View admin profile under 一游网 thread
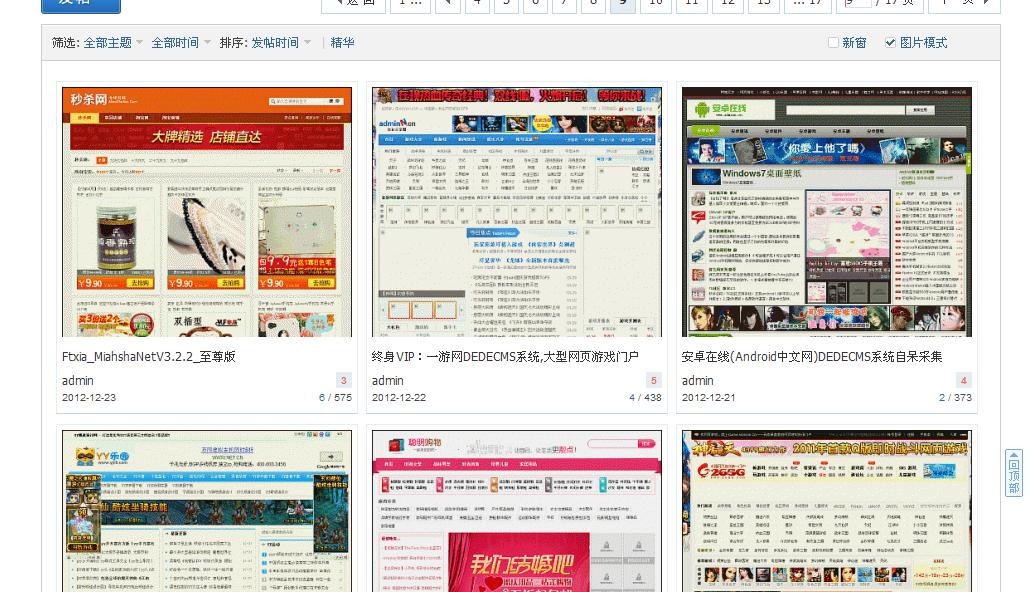1034x592 pixels. tap(388, 381)
